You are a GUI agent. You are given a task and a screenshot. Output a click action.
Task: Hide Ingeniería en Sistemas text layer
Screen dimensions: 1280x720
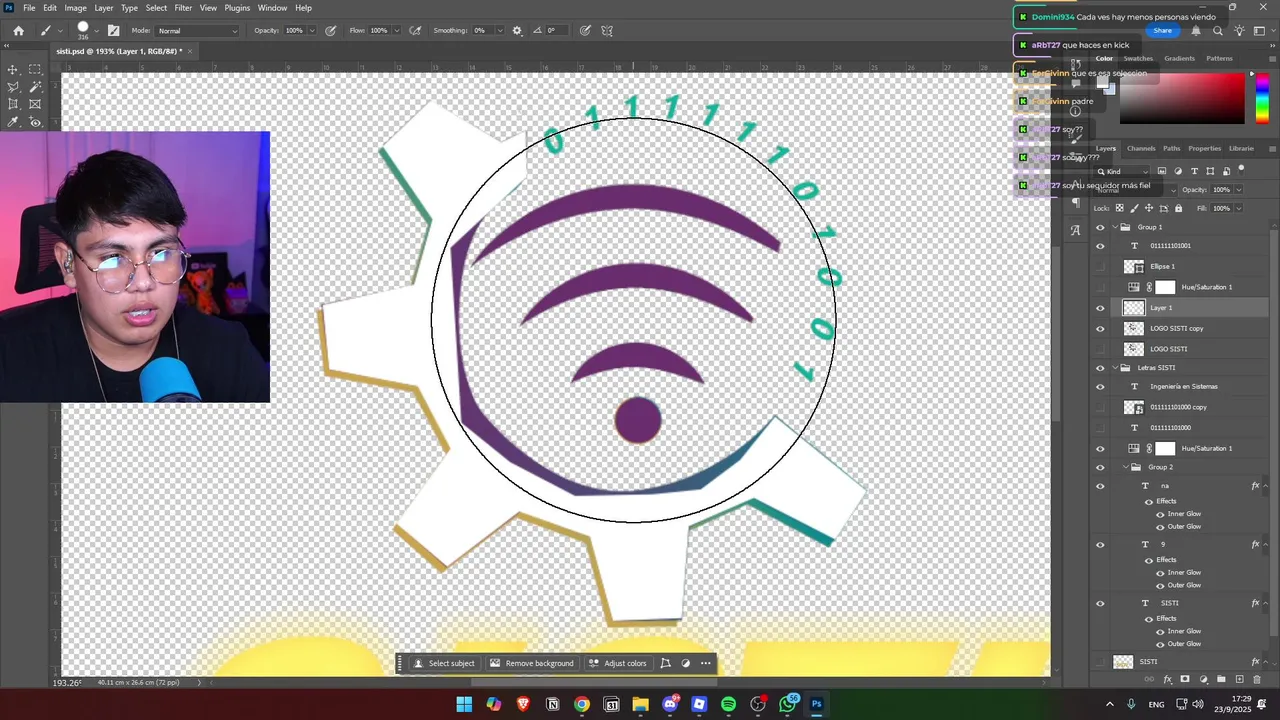(1100, 387)
